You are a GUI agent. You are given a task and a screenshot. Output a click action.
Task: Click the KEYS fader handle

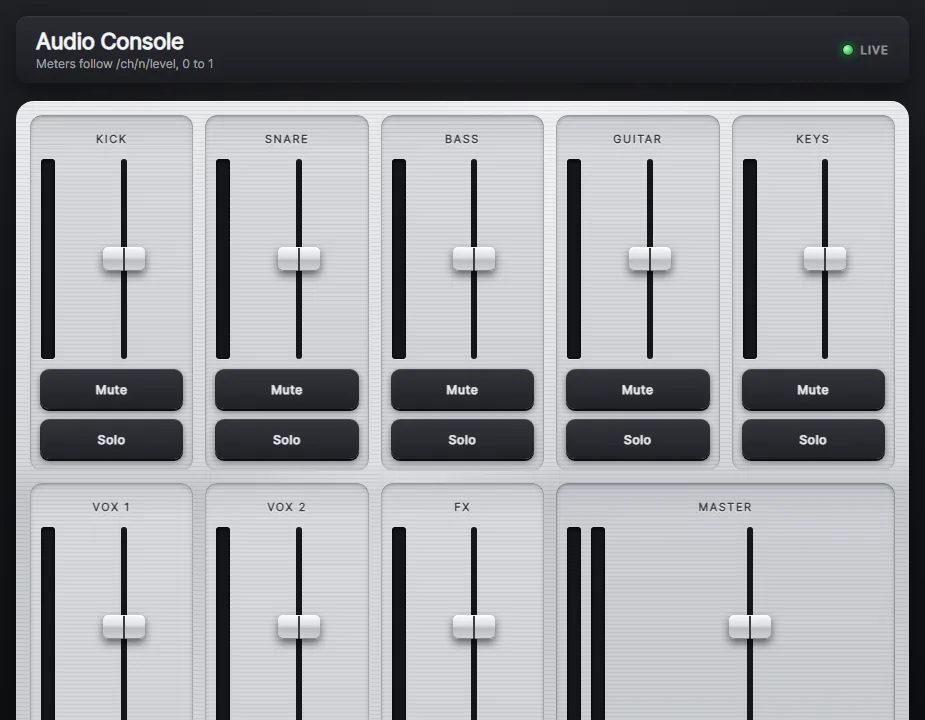(825, 258)
